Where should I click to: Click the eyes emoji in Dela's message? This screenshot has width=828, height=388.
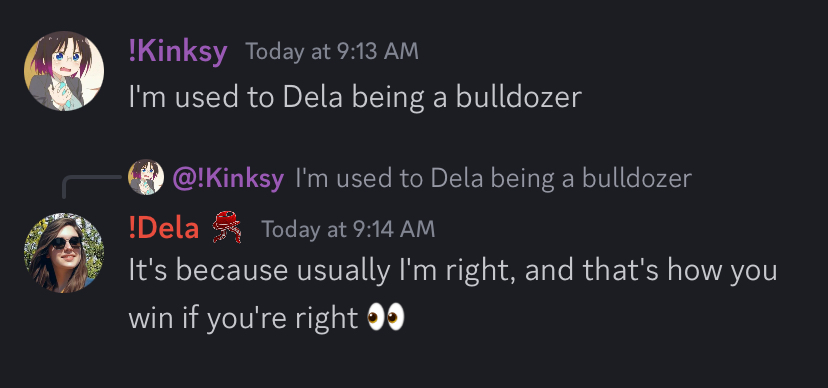tap(386, 317)
